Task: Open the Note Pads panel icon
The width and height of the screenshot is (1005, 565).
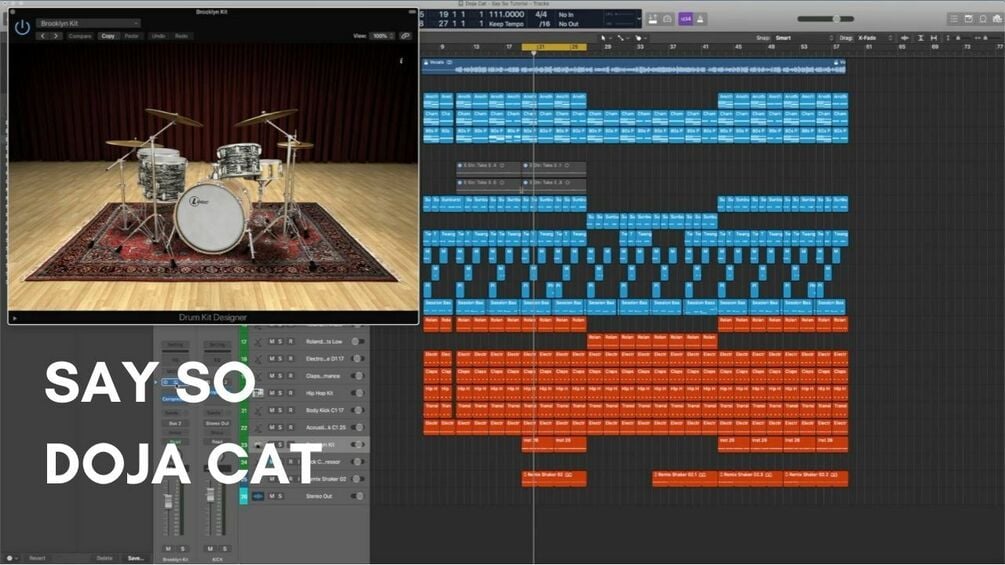Action: click(x=968, y=19)
